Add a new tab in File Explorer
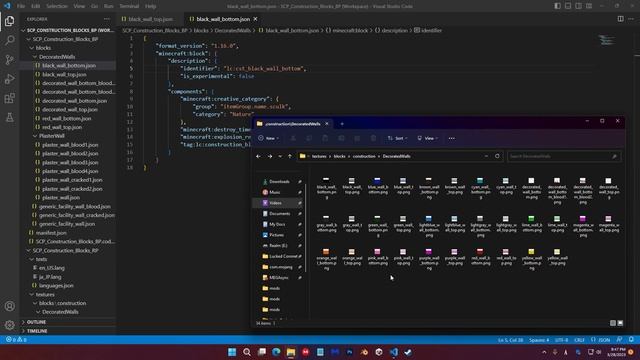Screen dimensions: 640x360 (x=342, y=124)
